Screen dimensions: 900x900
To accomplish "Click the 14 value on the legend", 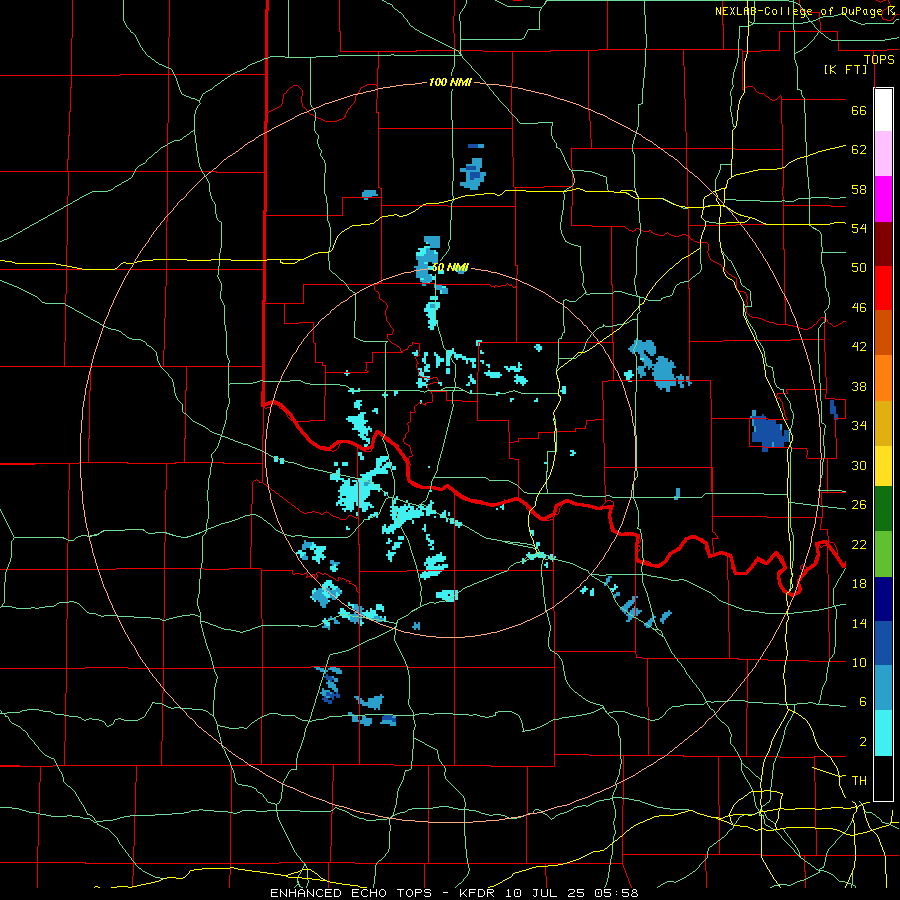I will click(x=859, y=623).
